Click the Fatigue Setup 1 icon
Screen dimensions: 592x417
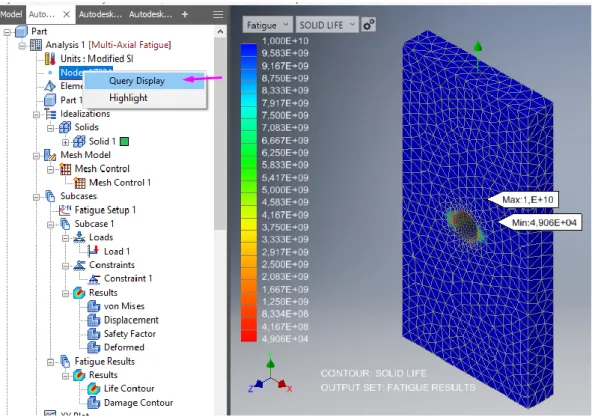[65, 210]
